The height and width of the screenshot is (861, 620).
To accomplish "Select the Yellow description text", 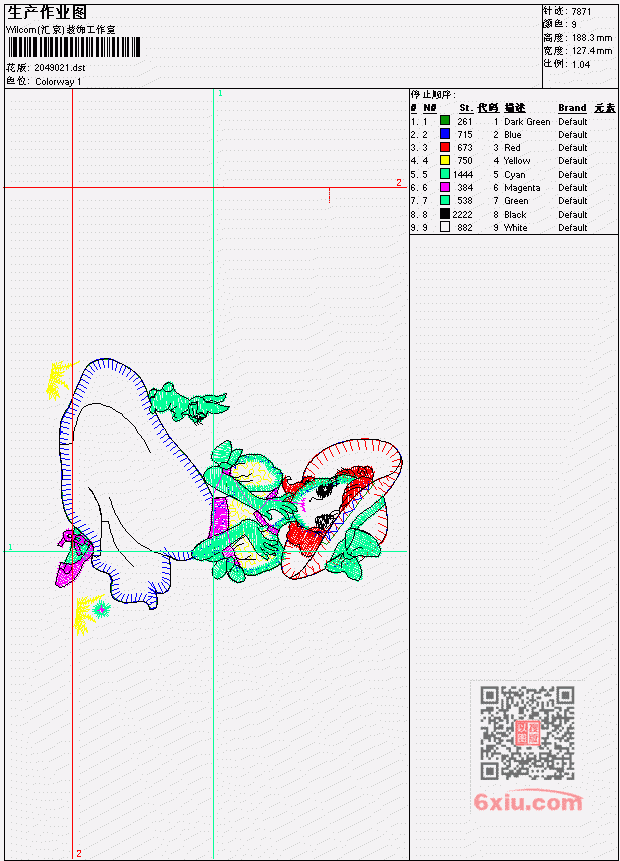I will pyautogui.click(x=517, y=161).
